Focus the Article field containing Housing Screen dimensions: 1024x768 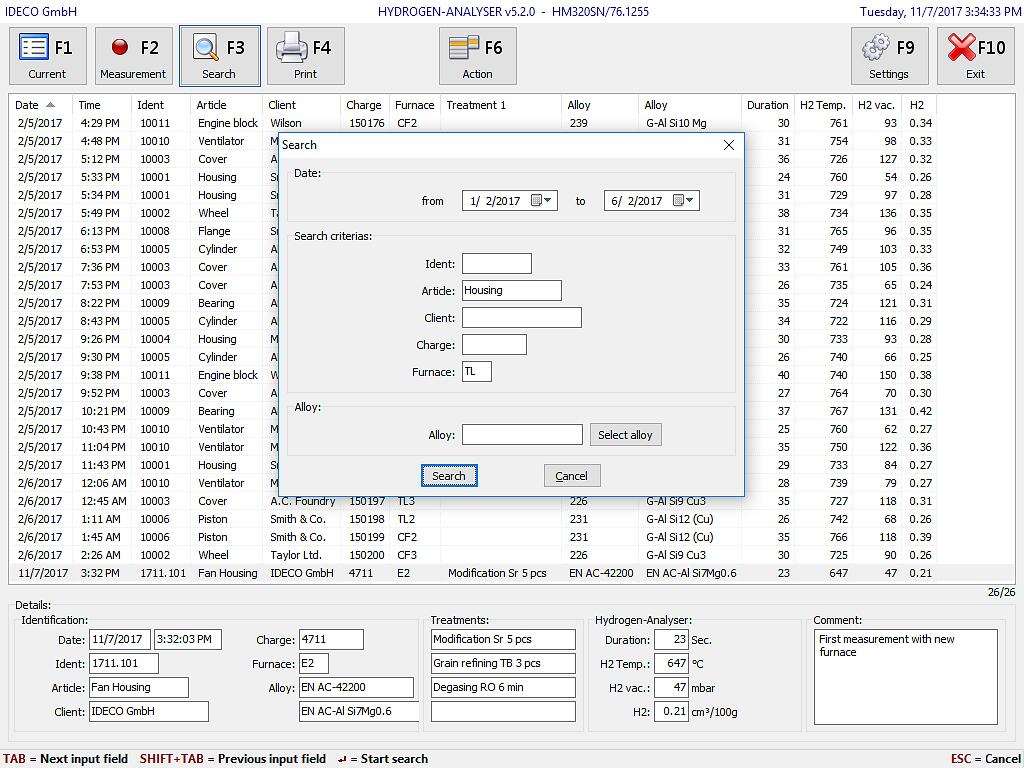click(x=511, y=291)
